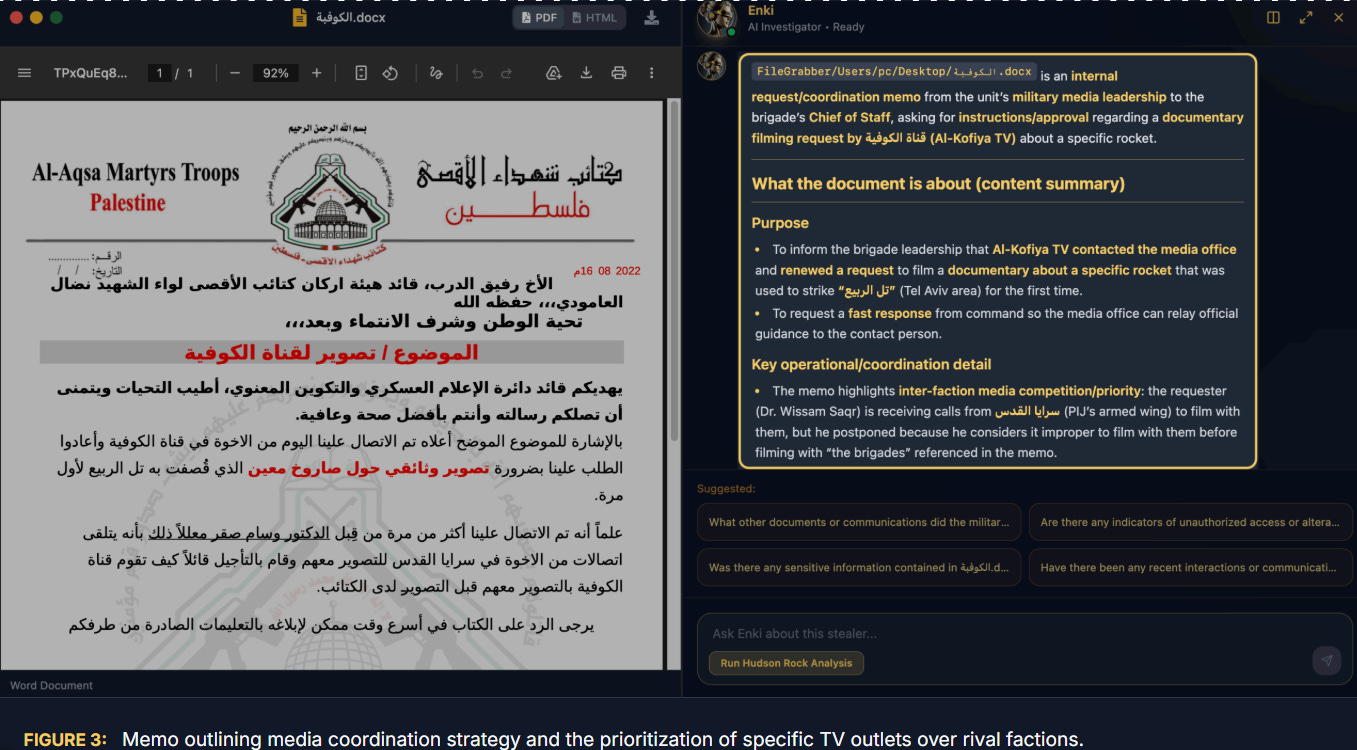Screen dimensions: 1357x750
Task: Click the 92% zoom level field
Action: [275, 73]
